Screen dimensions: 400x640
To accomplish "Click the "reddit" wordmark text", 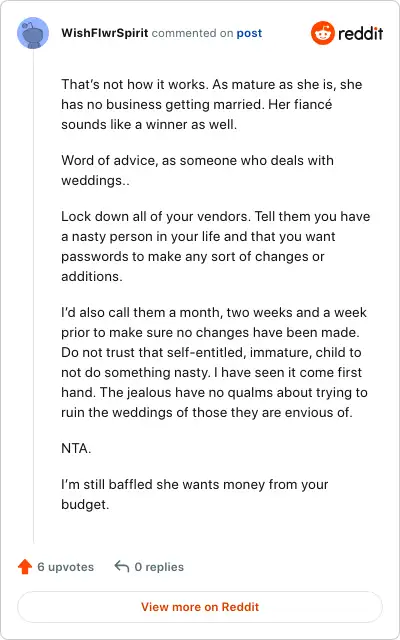I will coord(360,33).
